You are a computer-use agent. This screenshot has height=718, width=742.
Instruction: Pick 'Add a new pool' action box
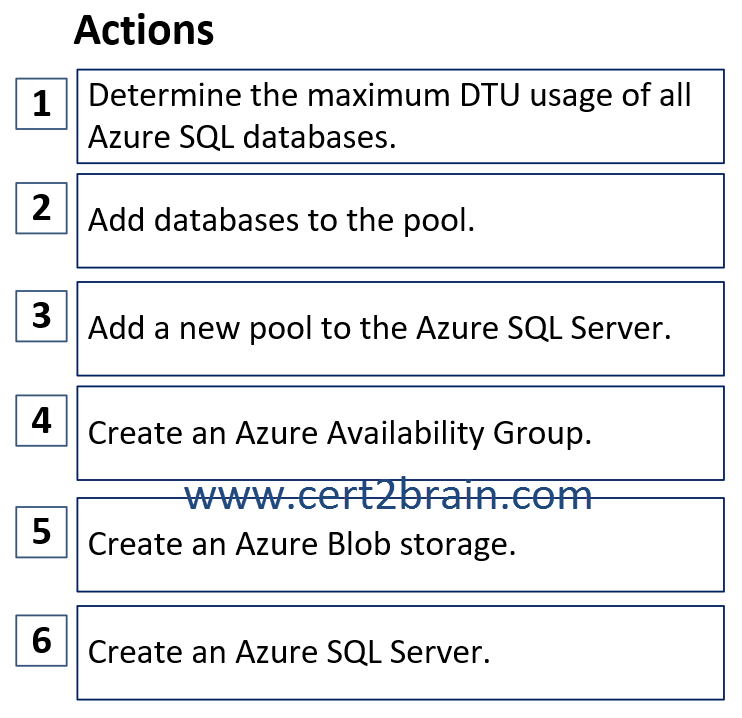point(400,328)
